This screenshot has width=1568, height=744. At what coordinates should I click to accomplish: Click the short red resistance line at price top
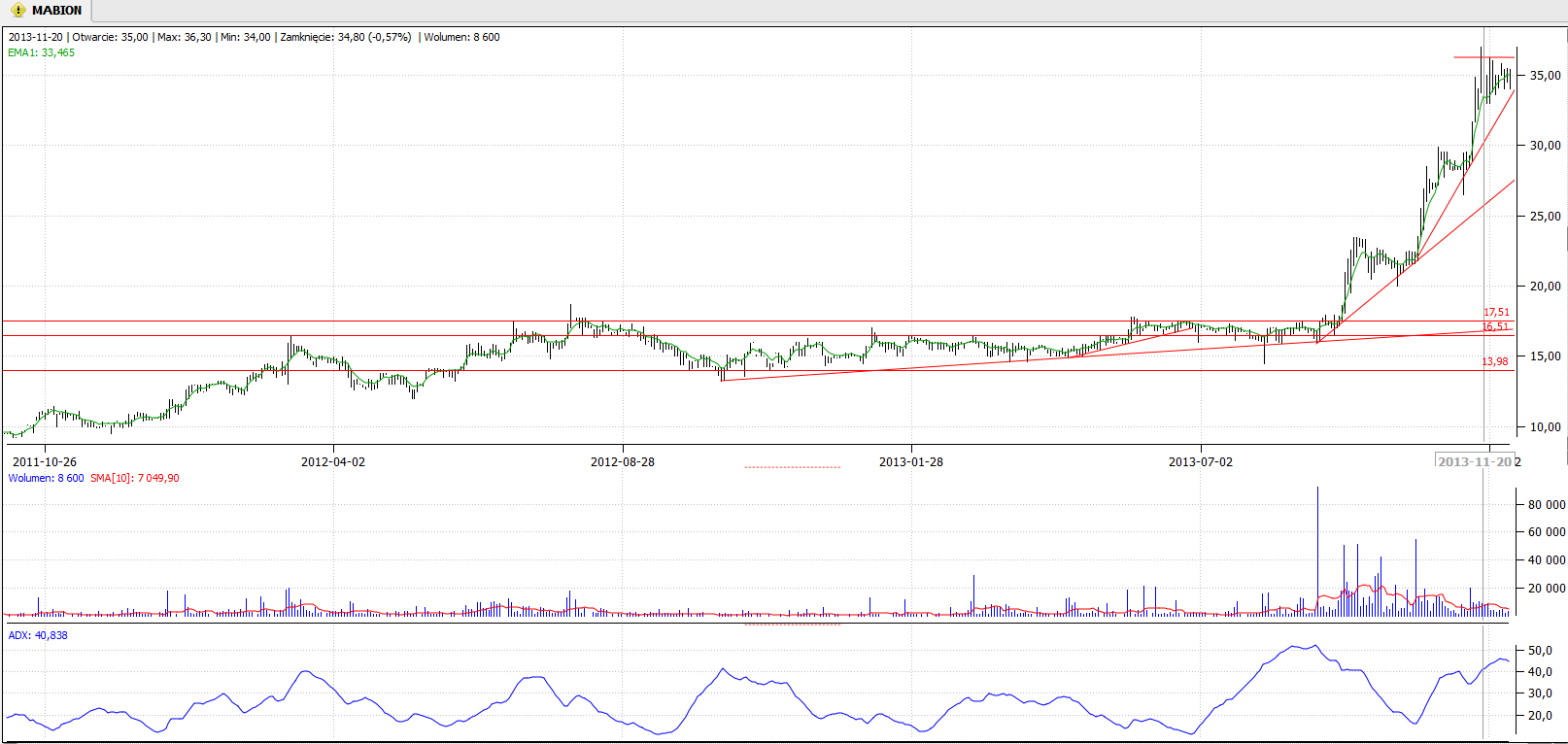(x=1483, y=57)
